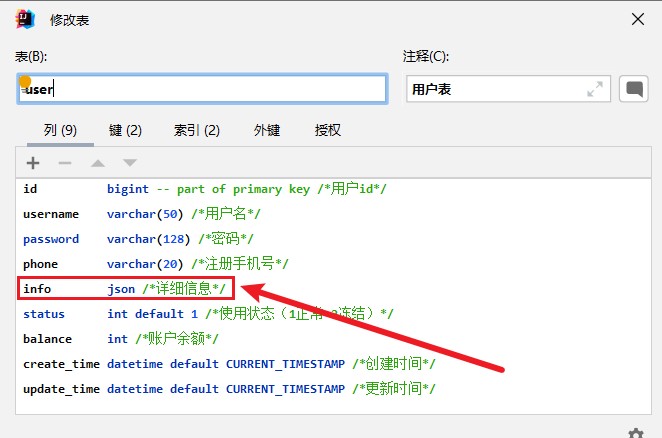Click the varchar(20) type definition

[145, 264]
